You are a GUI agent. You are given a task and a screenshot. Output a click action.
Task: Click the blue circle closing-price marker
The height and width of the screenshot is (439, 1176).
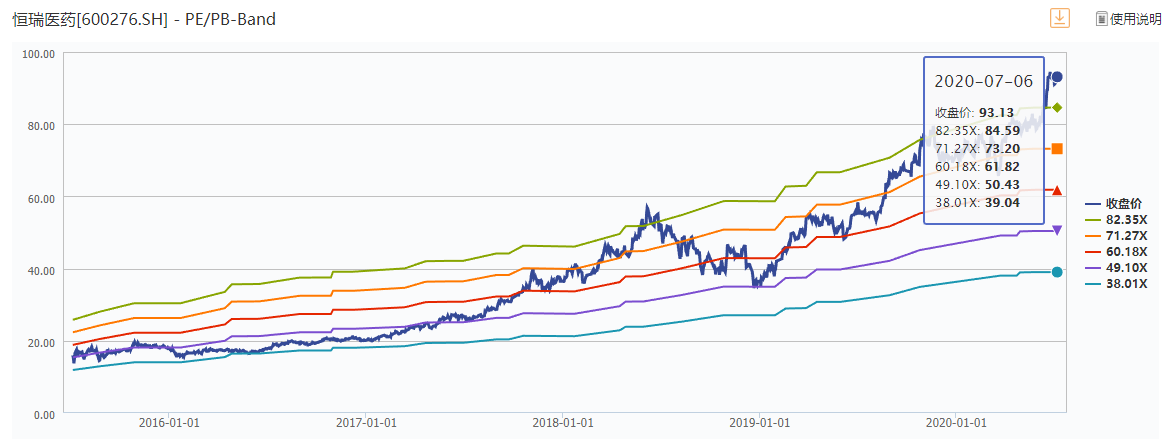coord(1057,77)
